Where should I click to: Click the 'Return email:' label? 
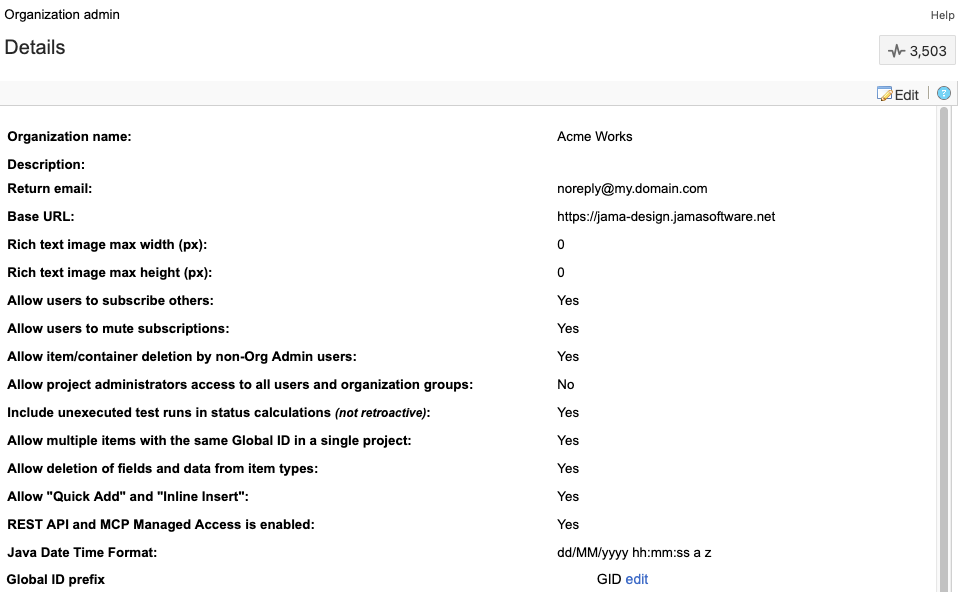click(x=50, y=188)
